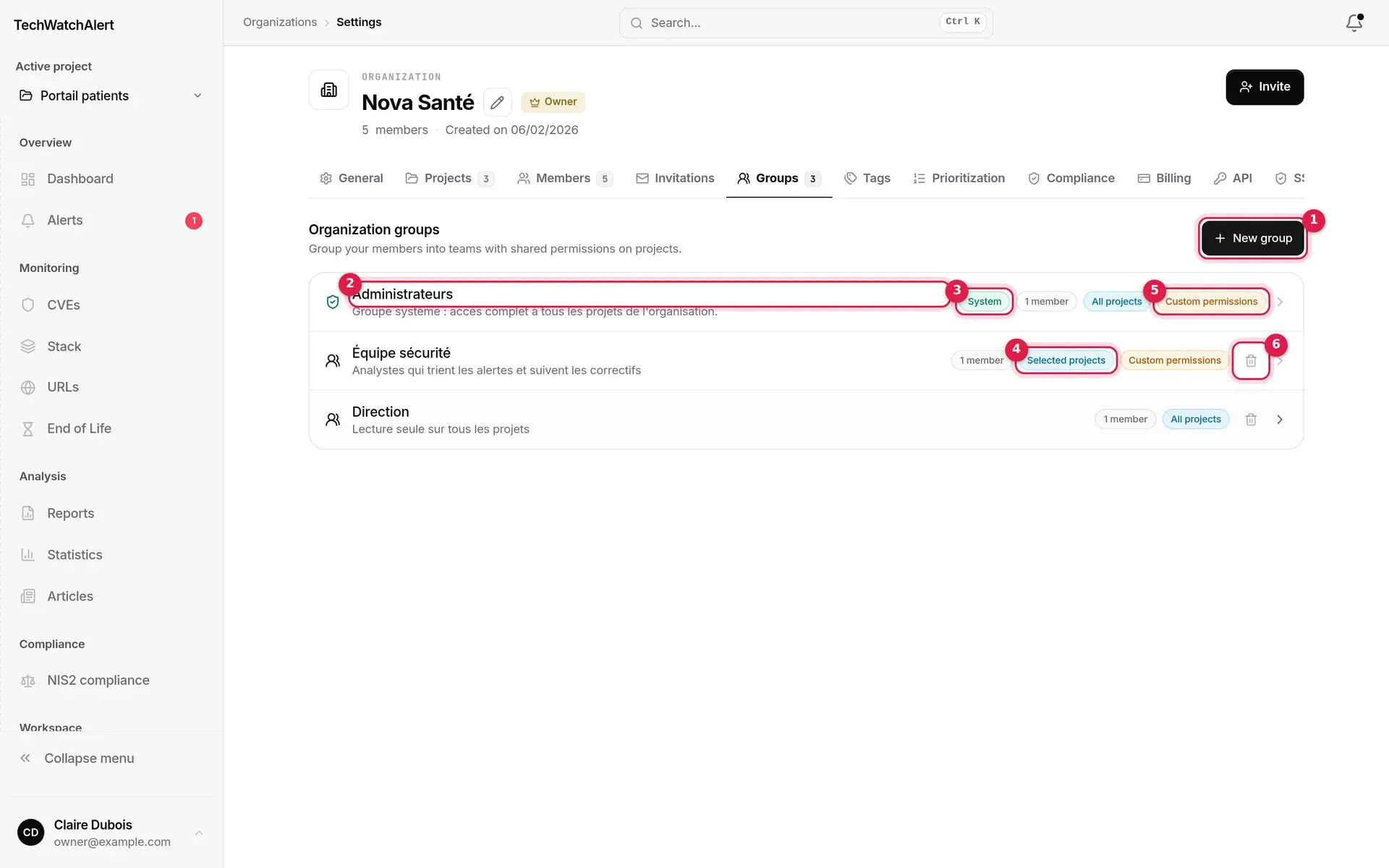Create a New group

[1252, 238]
